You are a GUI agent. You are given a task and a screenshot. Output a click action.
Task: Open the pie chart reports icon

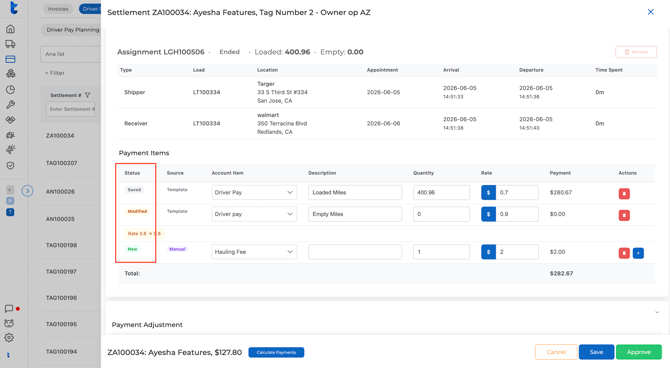click(10, 89)
